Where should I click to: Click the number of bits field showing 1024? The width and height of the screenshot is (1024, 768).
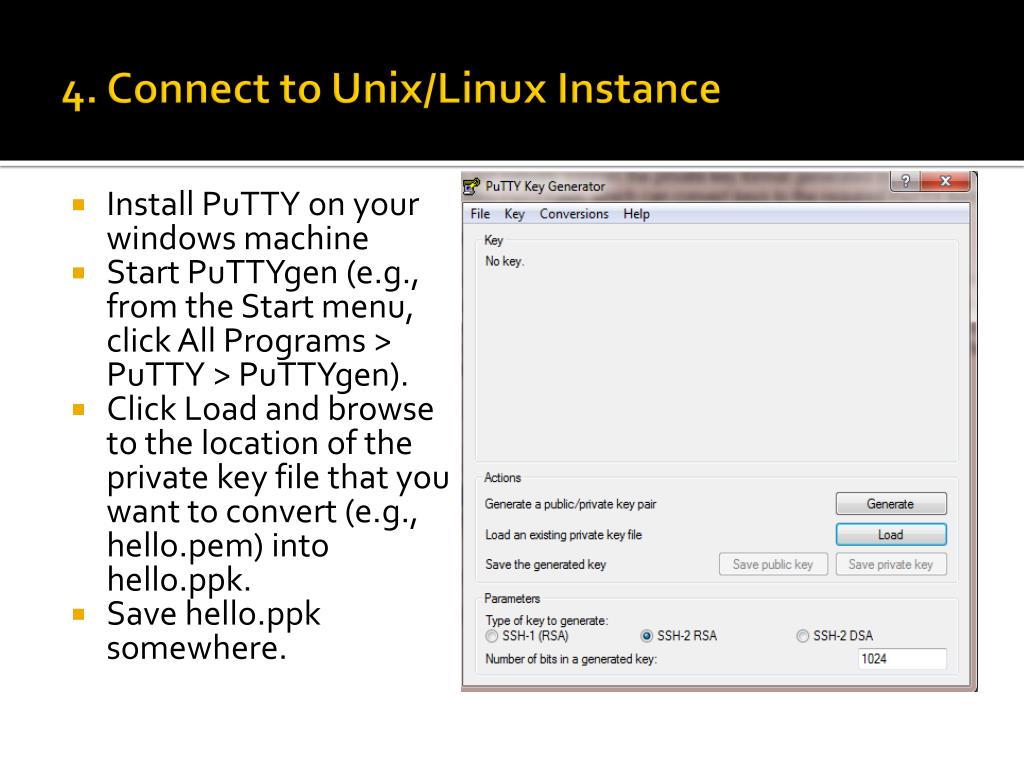(x=902, y=658)
